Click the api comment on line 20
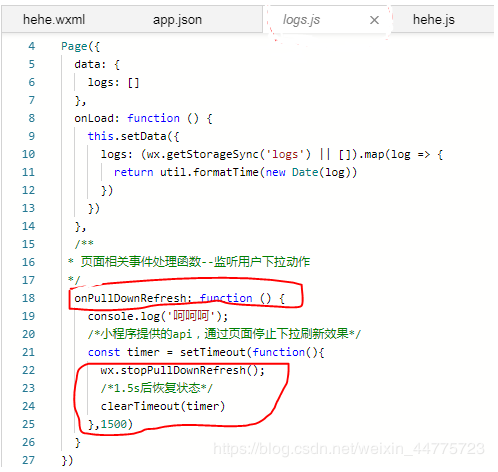The width and height of the screenshot is (498, 472). coord(224,334)
